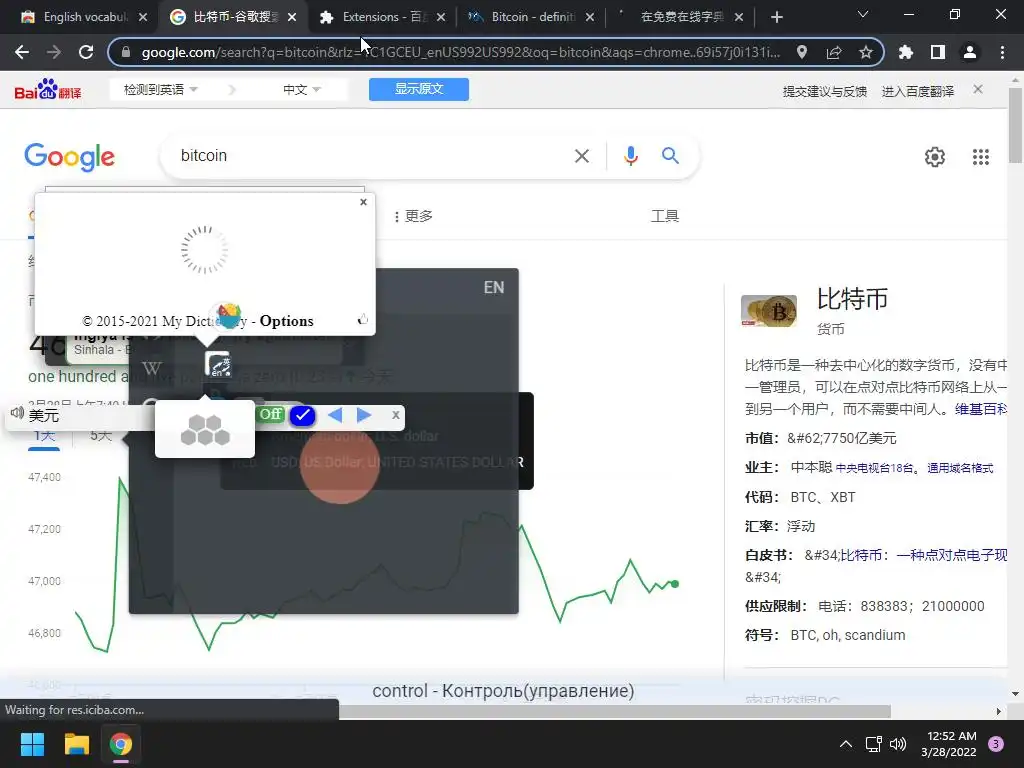
Task: Click hexagon cluster loading icon
Action: point(205,430)
